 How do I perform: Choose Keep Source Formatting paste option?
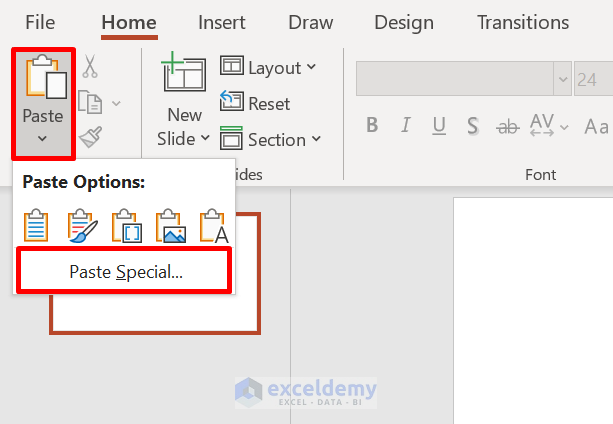click(x=81, y=226)
